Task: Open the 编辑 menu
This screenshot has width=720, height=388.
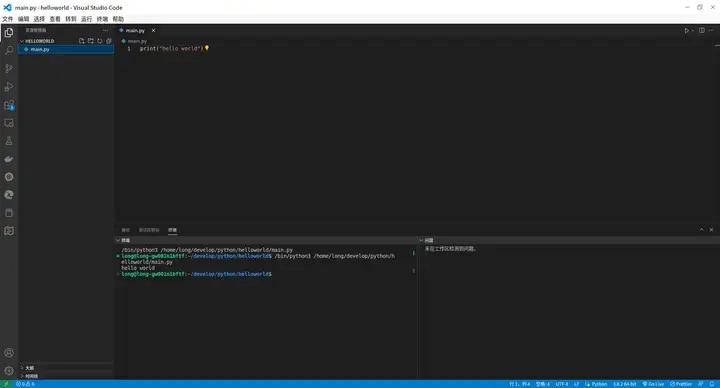Action: pos(23,19)
